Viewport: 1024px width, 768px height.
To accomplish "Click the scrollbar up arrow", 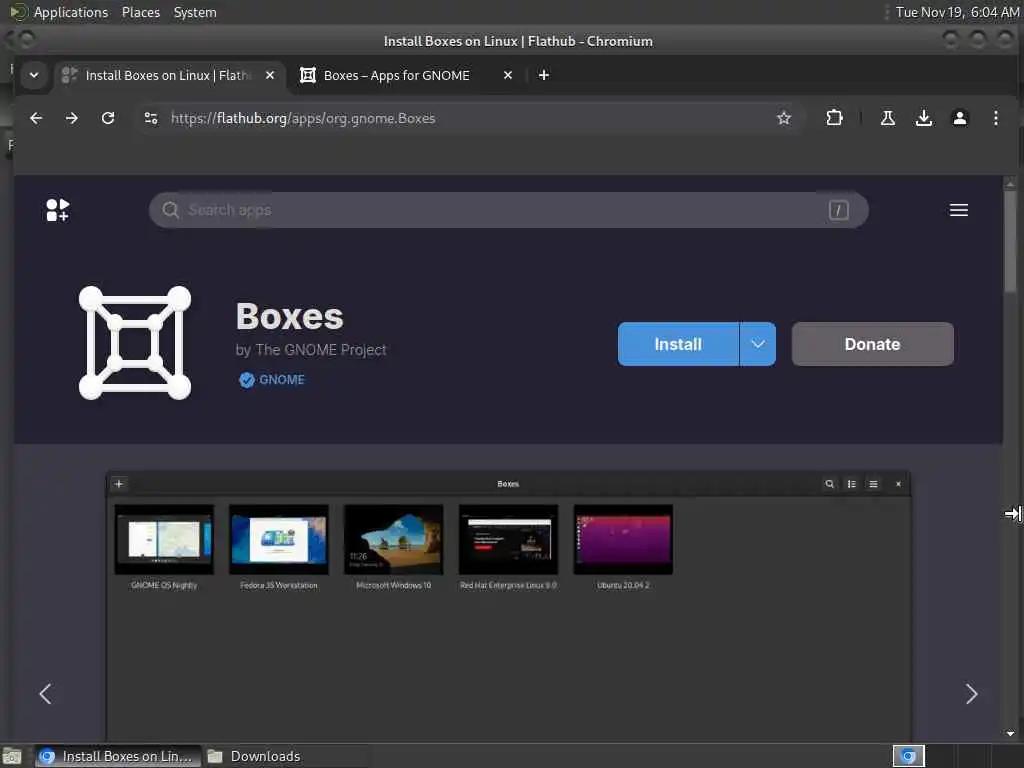I will pos(1010,183).
